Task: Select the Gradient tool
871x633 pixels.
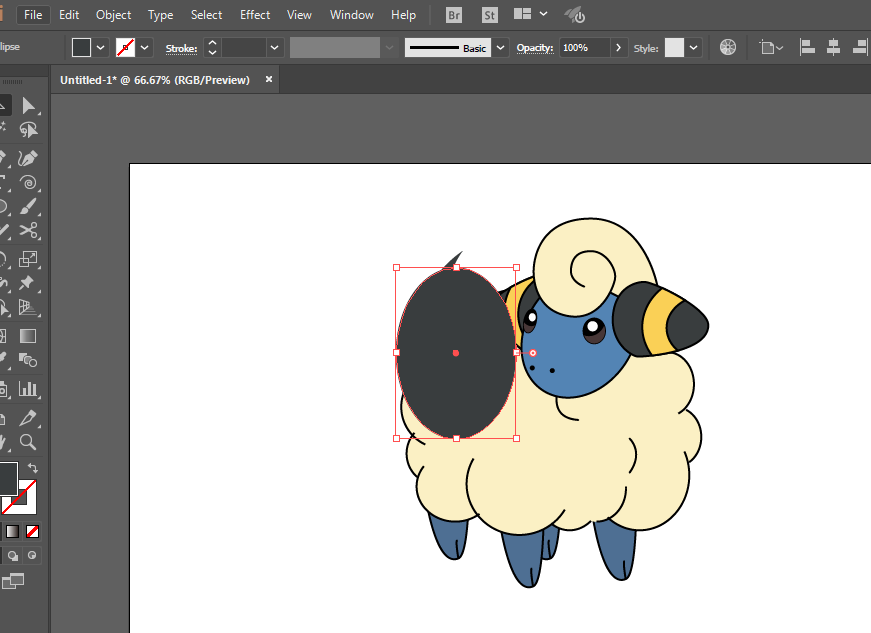Action: 28,336
